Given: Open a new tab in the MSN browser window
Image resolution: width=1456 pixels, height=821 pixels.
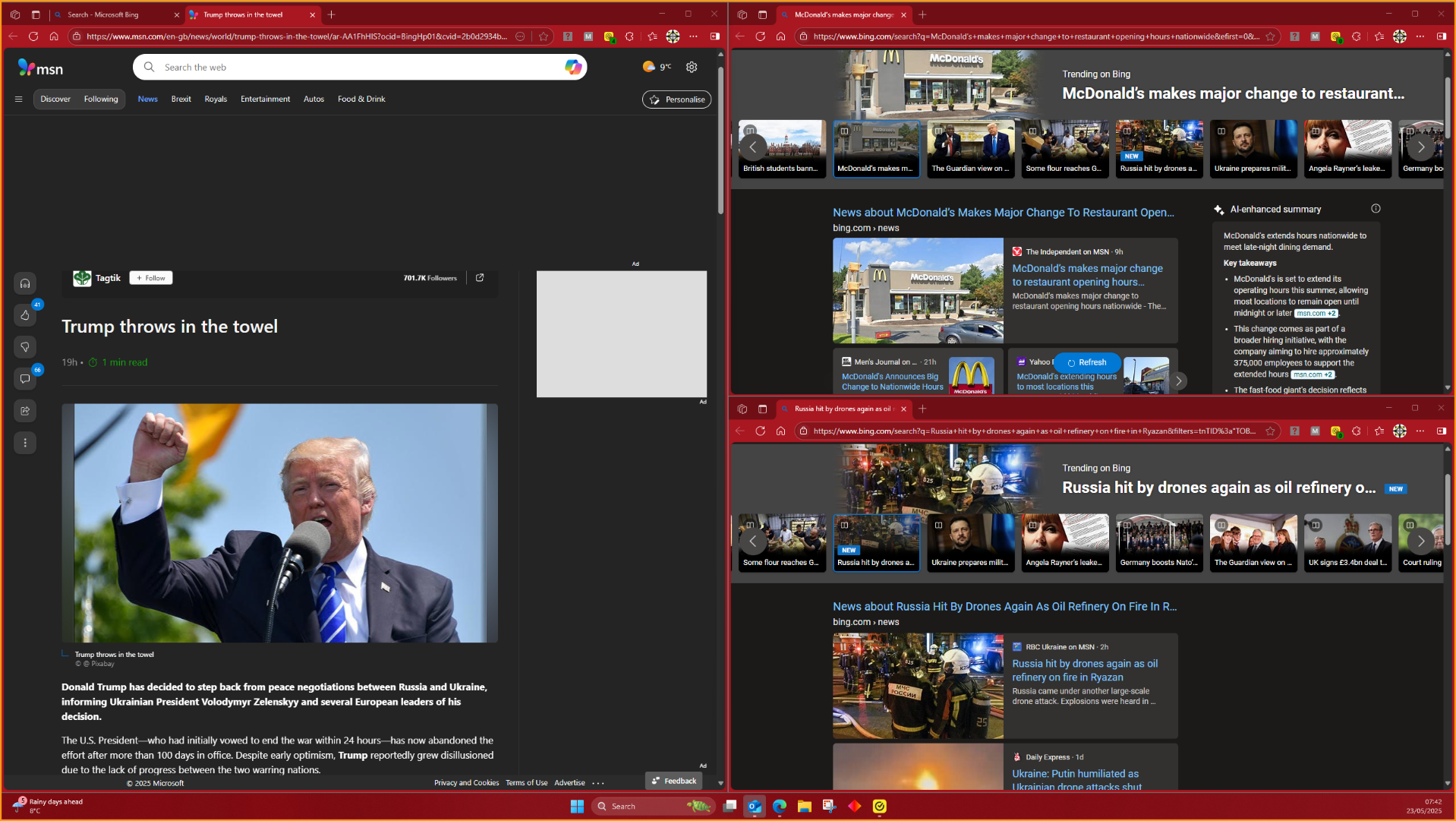Looking at the screenshot, I should pos(332,14).
